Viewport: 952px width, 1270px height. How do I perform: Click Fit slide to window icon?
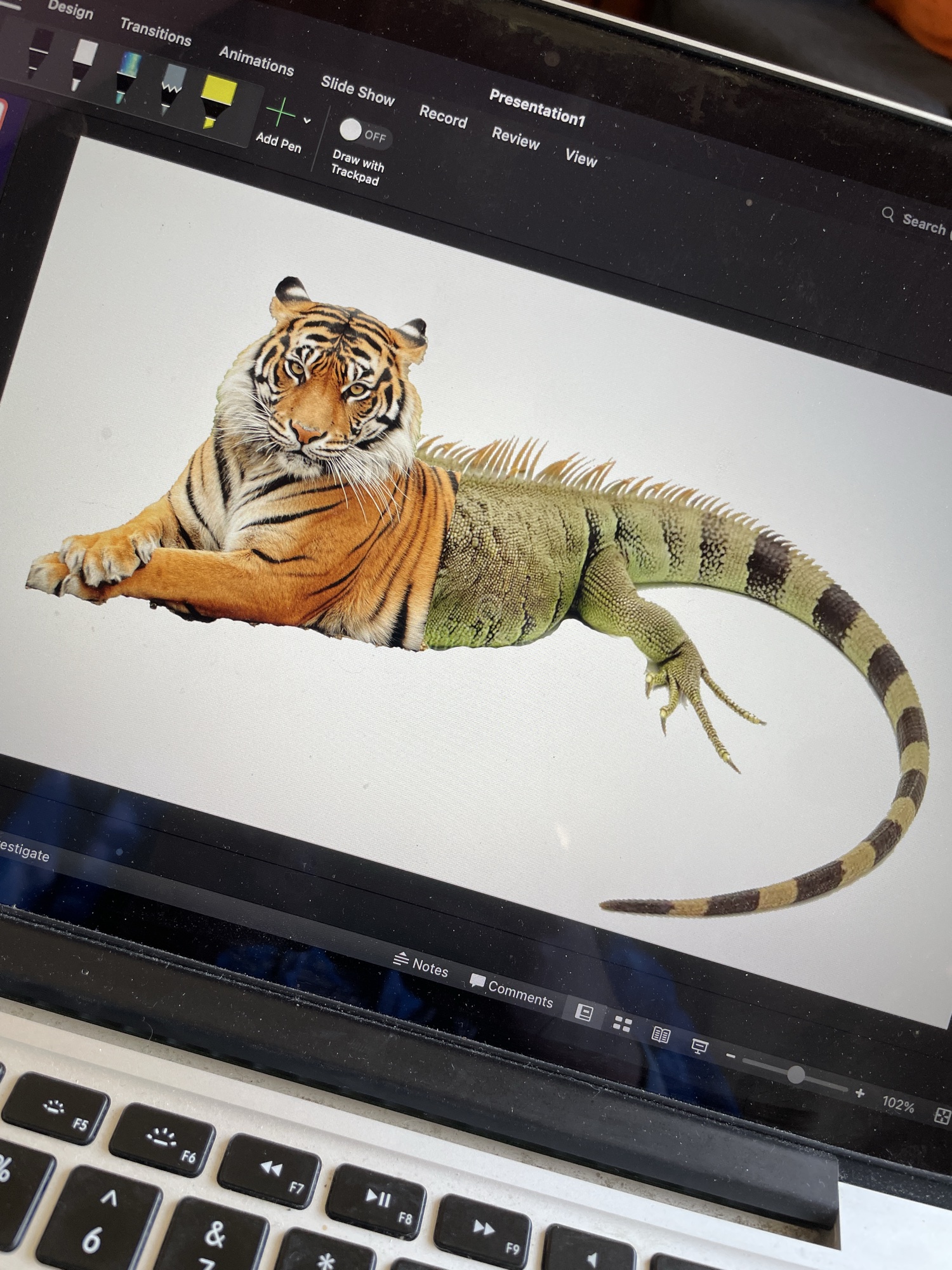click(x=942, y=1116)
